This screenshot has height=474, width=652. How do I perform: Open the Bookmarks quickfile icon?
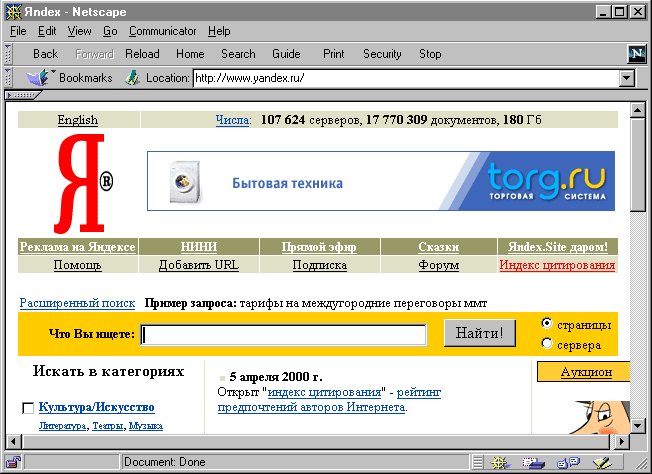point(37,78)
